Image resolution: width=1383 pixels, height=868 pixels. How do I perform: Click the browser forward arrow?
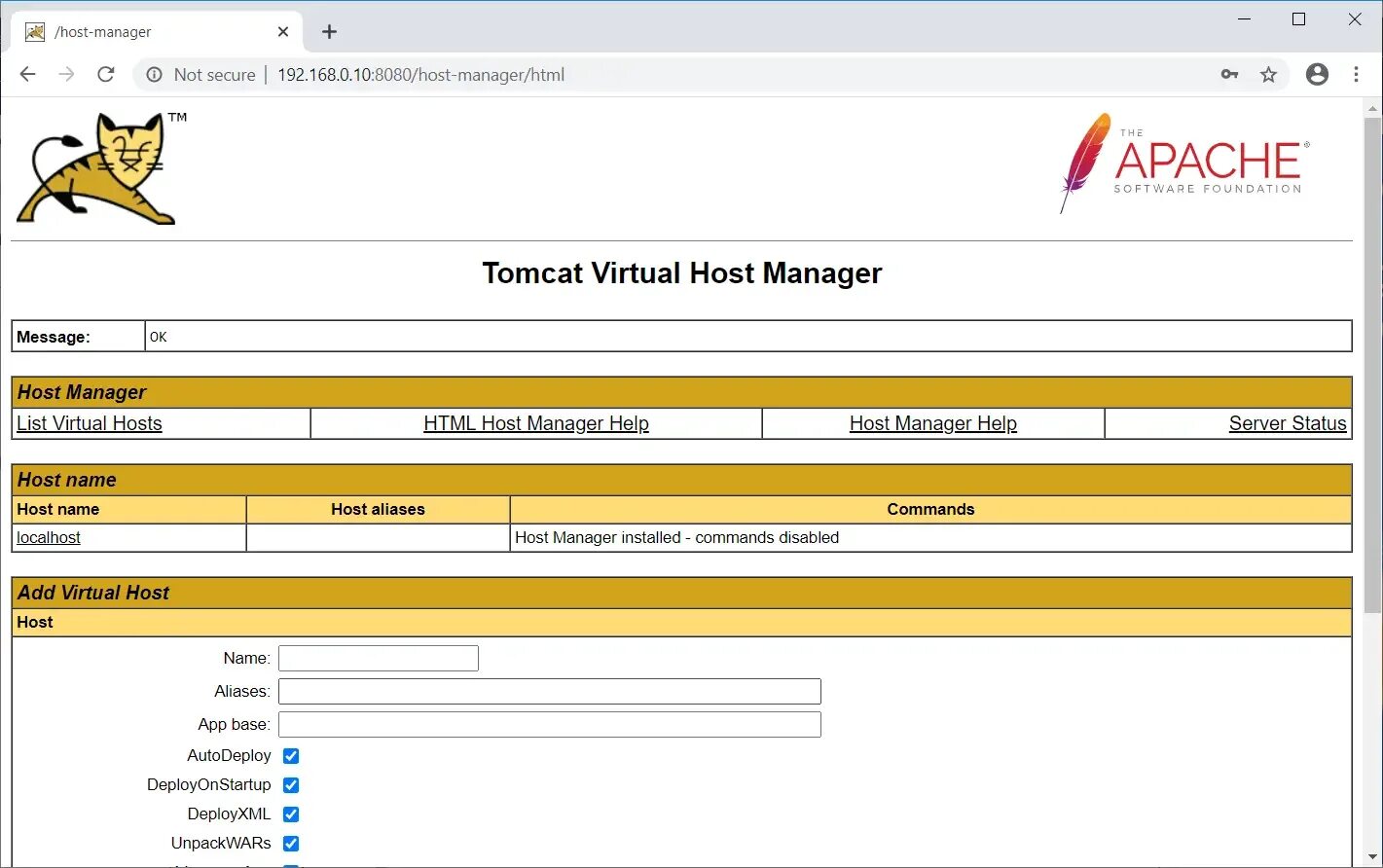pyautogui.click(x=66, y=75)
